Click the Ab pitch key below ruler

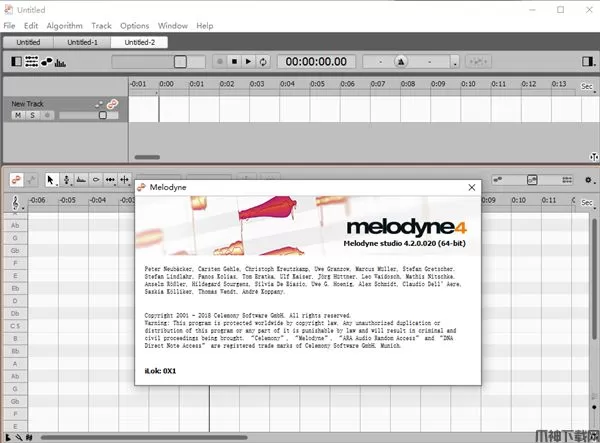(15, 225)
